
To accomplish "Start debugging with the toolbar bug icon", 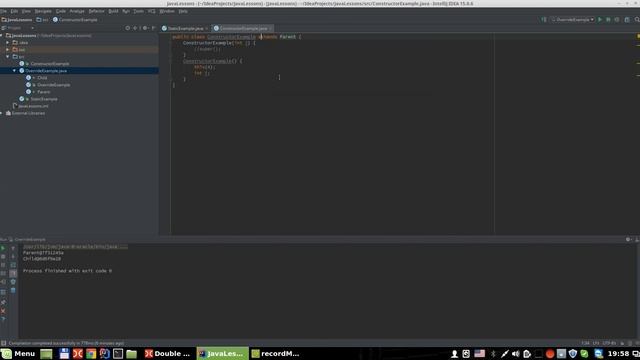I will 608,20.
